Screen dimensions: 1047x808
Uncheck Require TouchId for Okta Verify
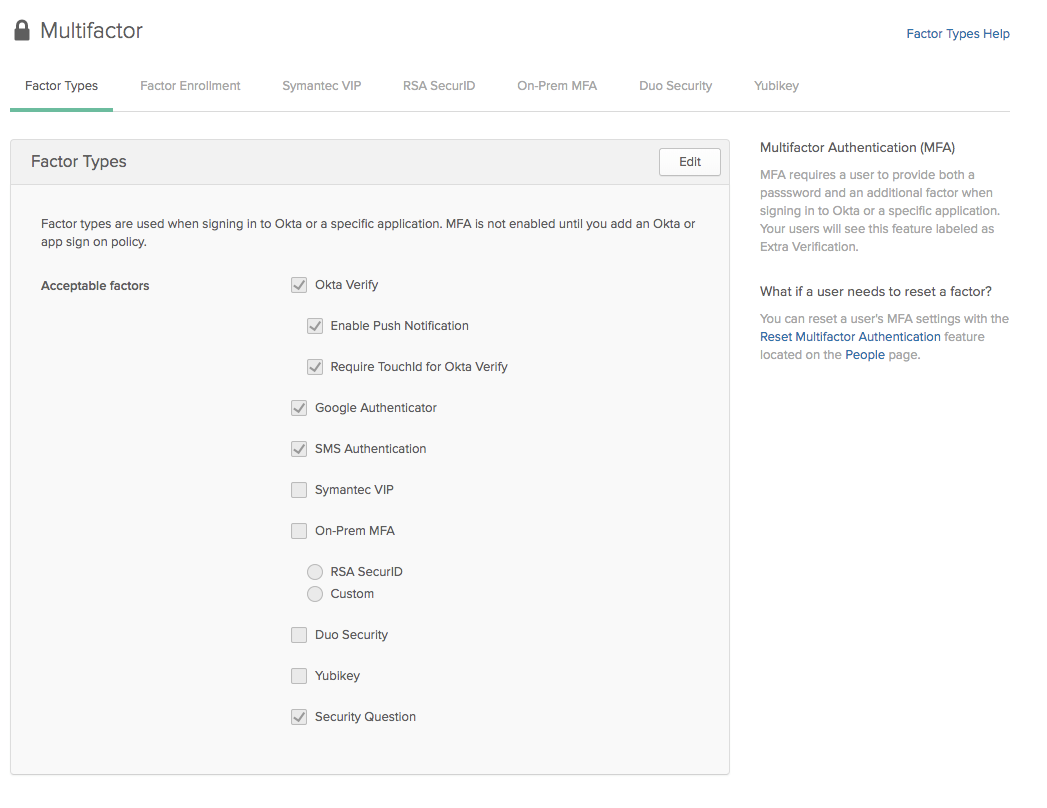315,367
